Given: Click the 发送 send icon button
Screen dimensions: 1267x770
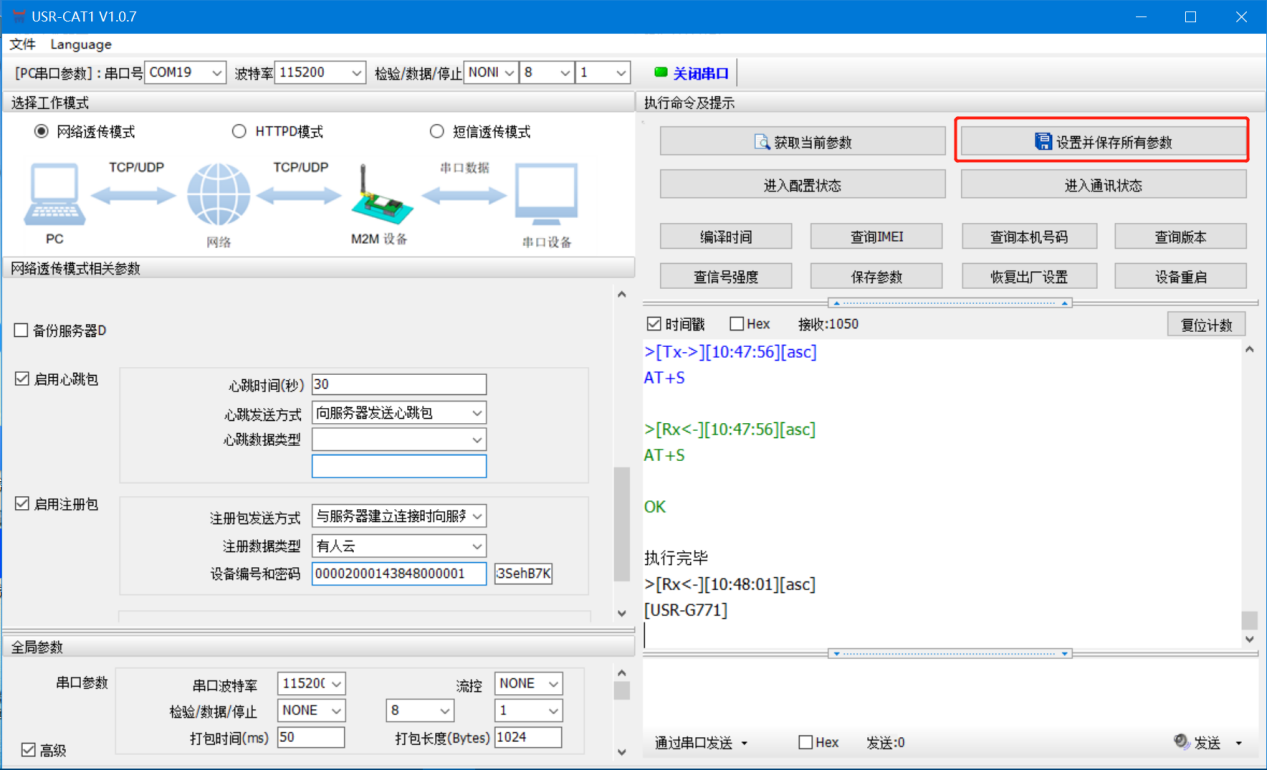Looking at the screenshot, I should click(x=1182, y=742).
